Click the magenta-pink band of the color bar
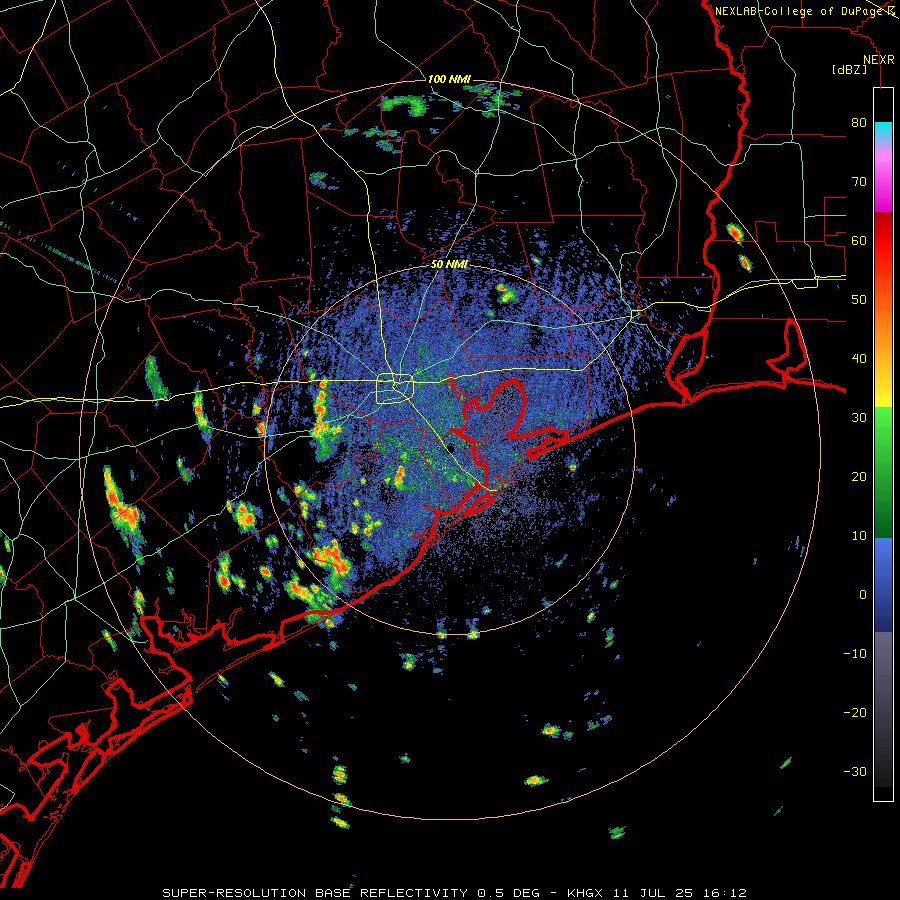The width and height of the screenshot is (900, 900). (x=883, y=181)
